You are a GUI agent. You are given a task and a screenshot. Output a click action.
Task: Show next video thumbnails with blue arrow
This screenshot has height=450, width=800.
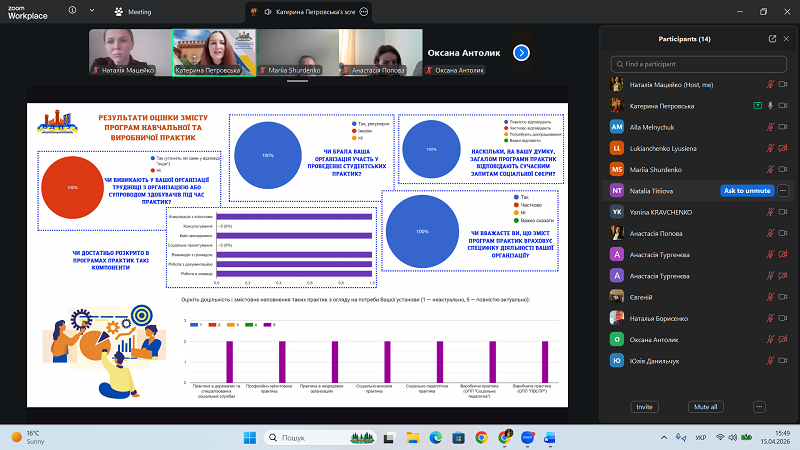[x=520, y=52]
